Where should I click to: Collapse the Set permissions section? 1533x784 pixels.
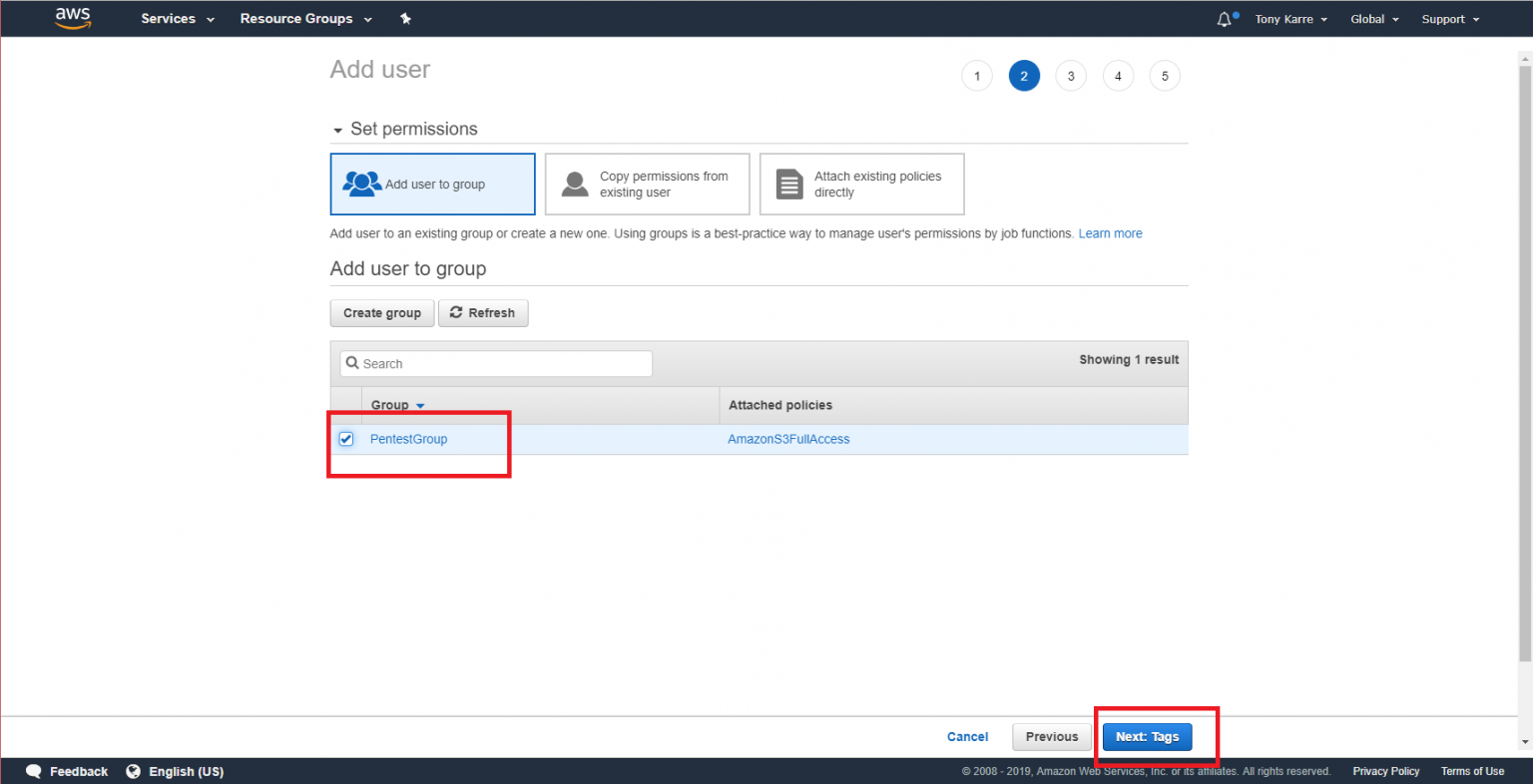pyautogui.click(x=338, y=130)
